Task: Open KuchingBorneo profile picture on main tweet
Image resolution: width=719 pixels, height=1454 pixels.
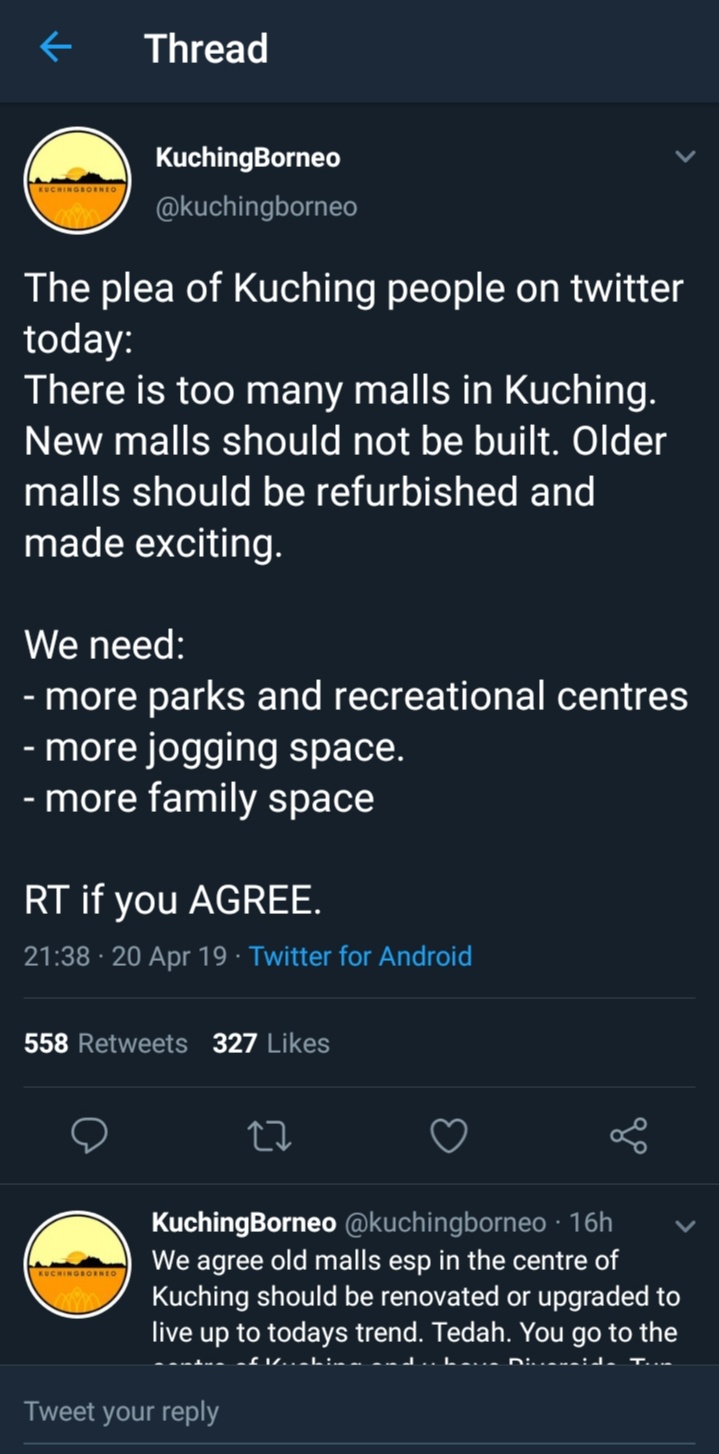Action: 77,181
